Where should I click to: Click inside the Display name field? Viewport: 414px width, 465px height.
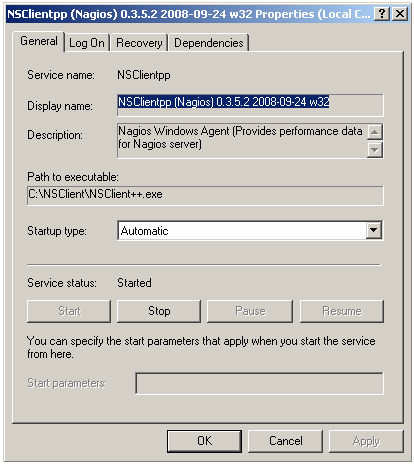point(250,105)
